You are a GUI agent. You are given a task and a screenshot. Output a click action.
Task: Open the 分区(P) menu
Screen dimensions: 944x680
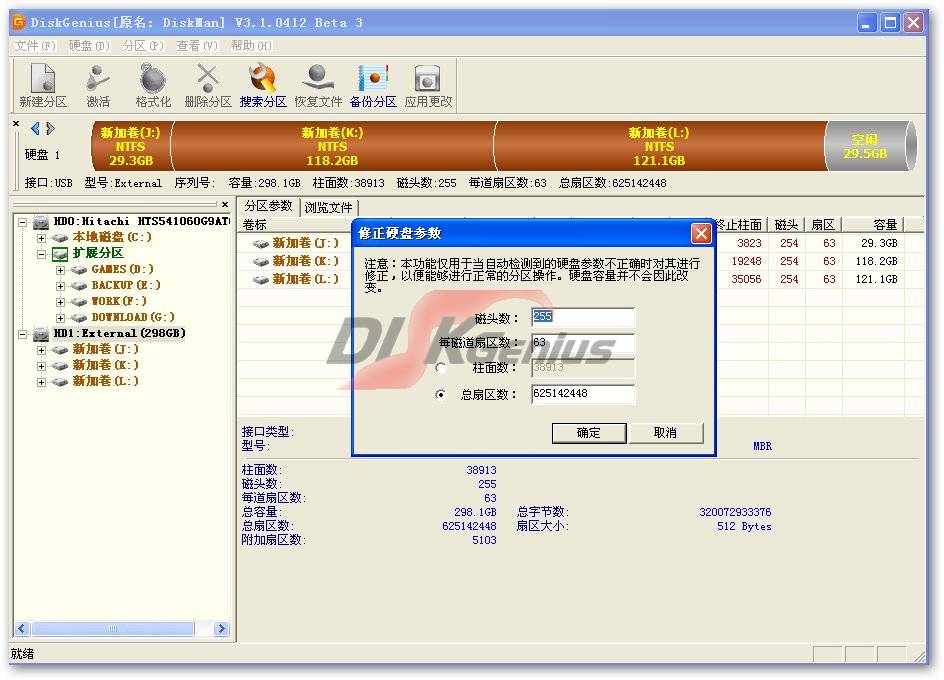click(x=143, y=46)
